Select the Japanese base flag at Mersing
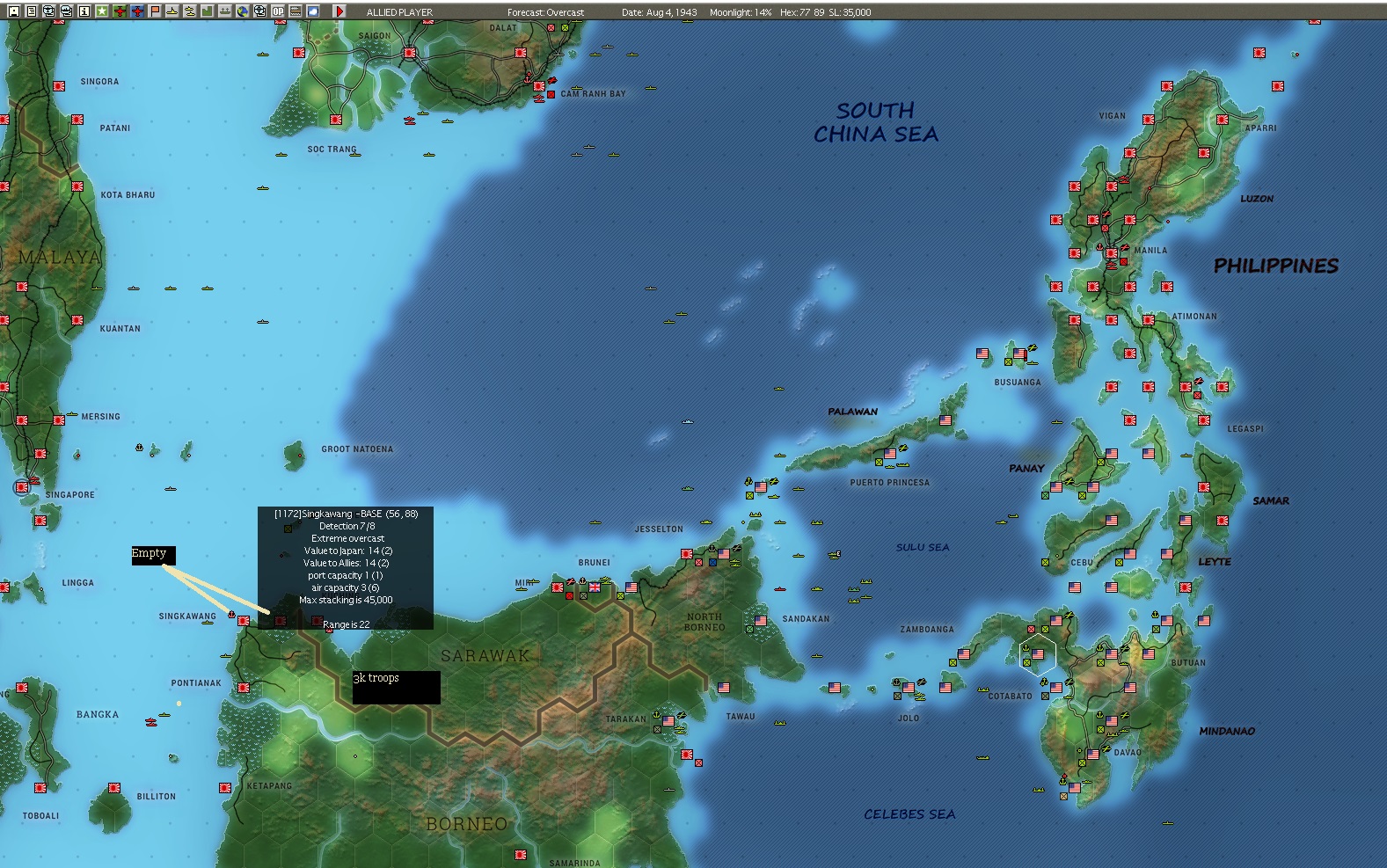This screenshot has width=1387, height=868. (59, 420)
